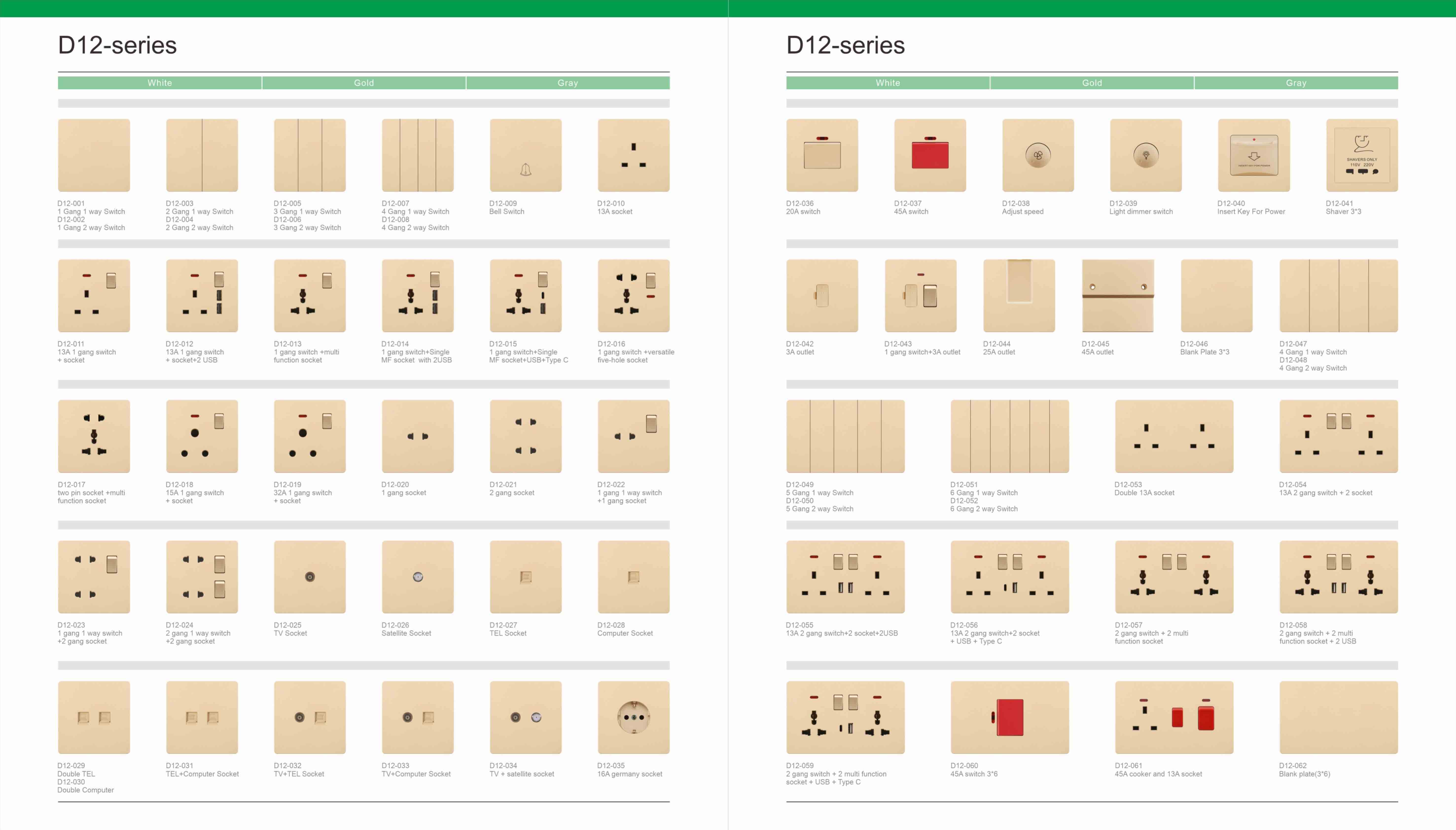Click the 'TV+Computer Socket' label

pyautogui.click(x=416, y=774)
